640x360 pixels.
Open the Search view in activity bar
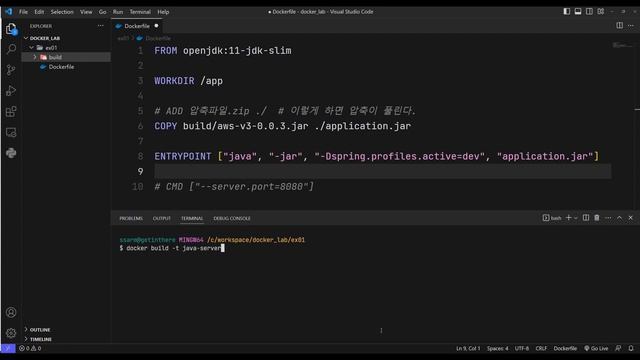11,49
